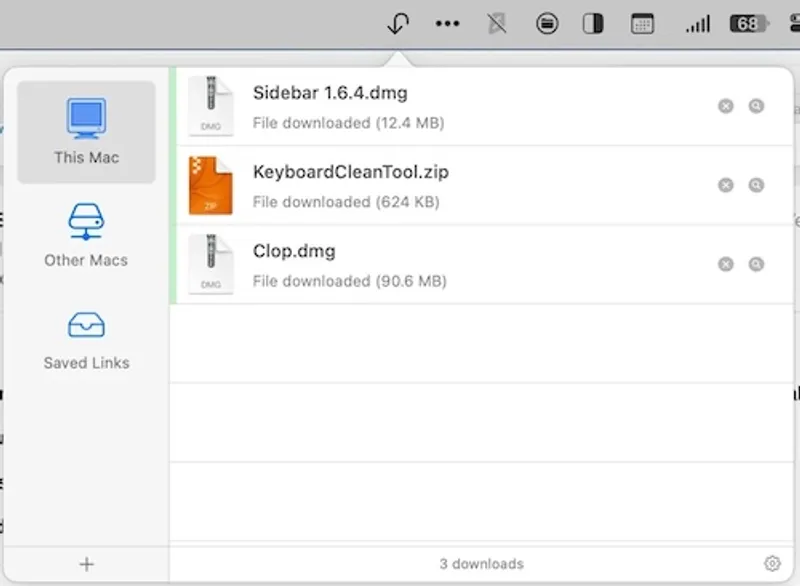Viewport: 800px width, 586px height.
Task: Switch to Other Macs section
Action: pos(86,236)
